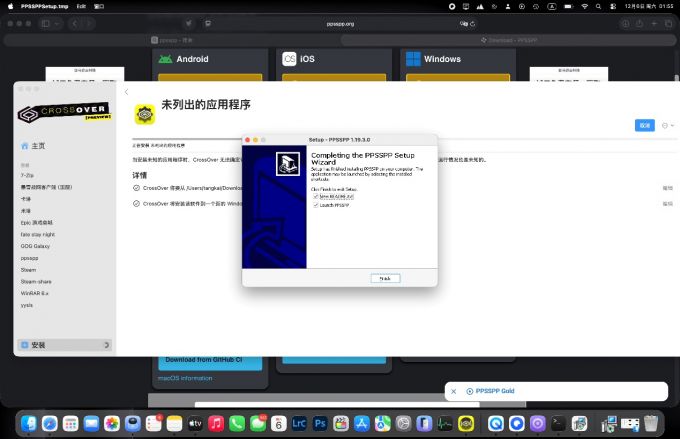Close the PPSSPP Gold download bar
The height and width of the screenshot is (439, 680).
tap(454, 391)
